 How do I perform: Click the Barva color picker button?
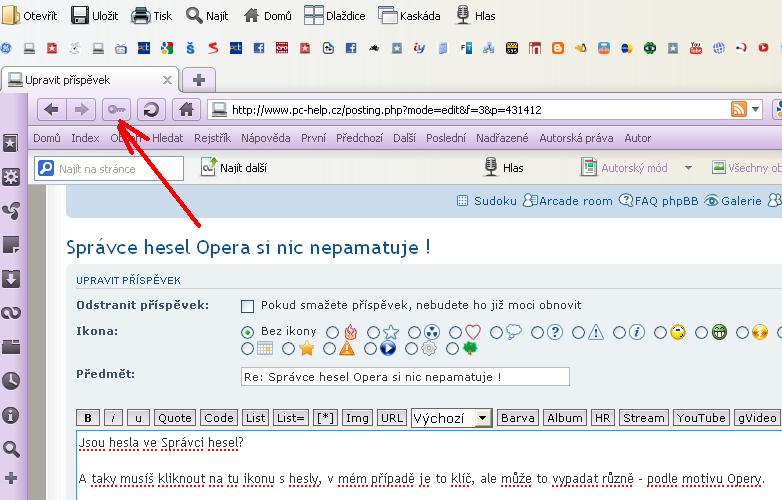[x=517, y=418]
